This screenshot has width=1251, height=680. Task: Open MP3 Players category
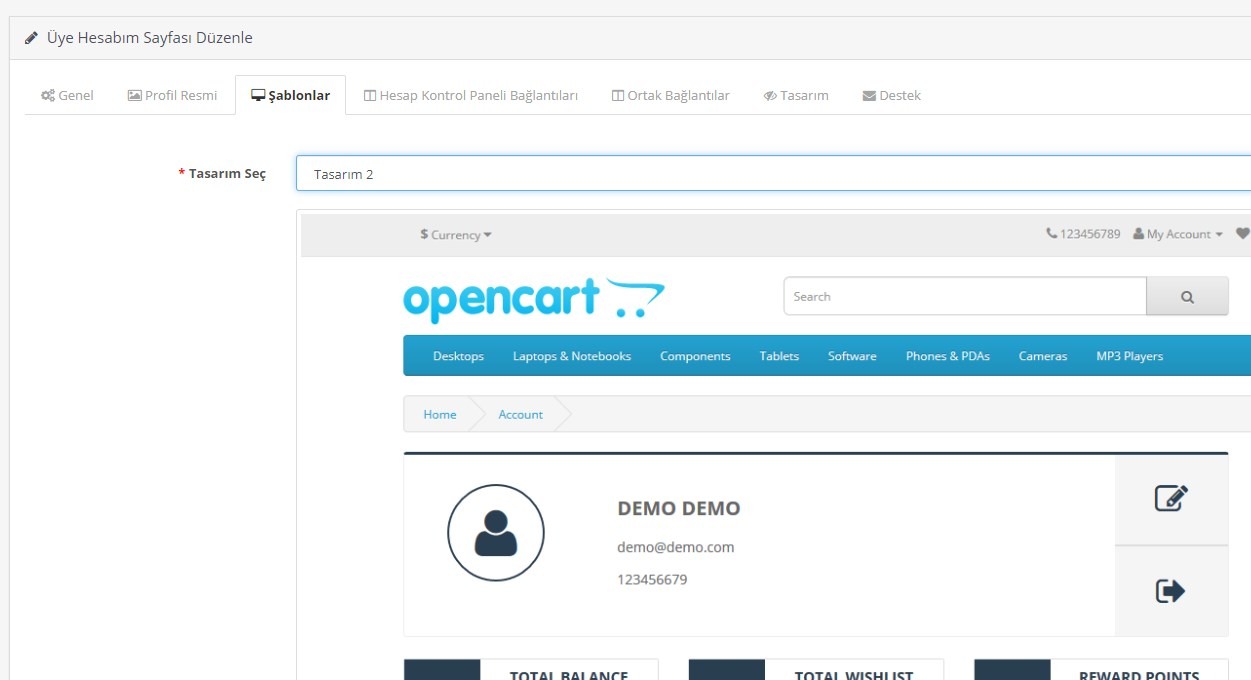click(1130, 356)
